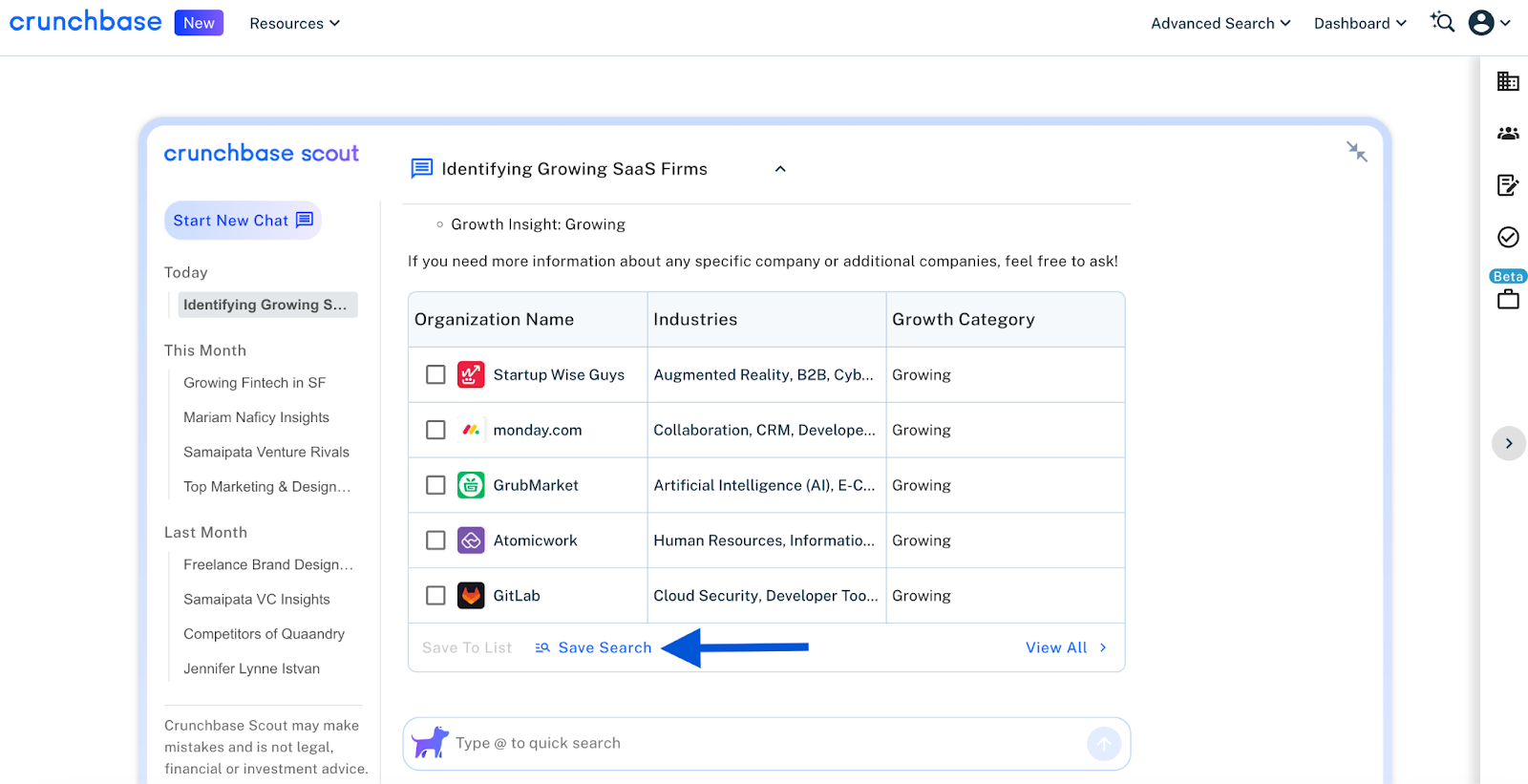
Task: Open monday.com organization
Action: coord(538,430)
